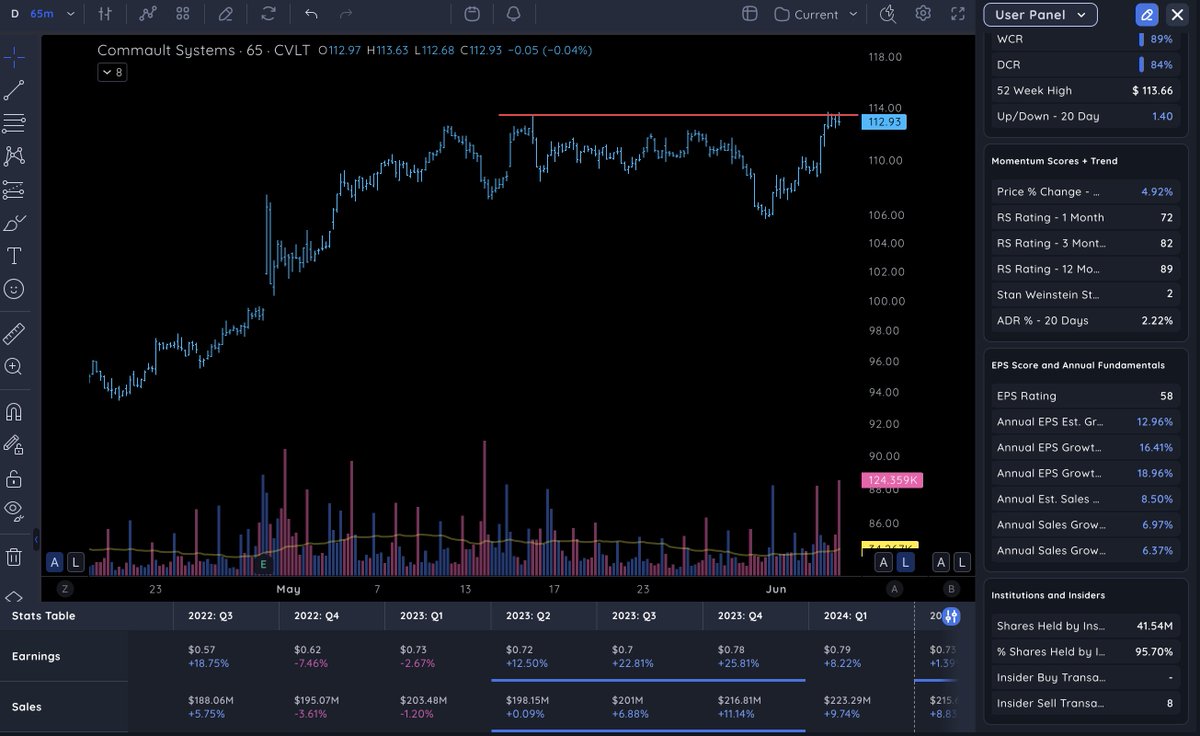Click the Sales row label
Image resolution: width=1200 pixels, height=736 pixels.
tap(26, 707)
